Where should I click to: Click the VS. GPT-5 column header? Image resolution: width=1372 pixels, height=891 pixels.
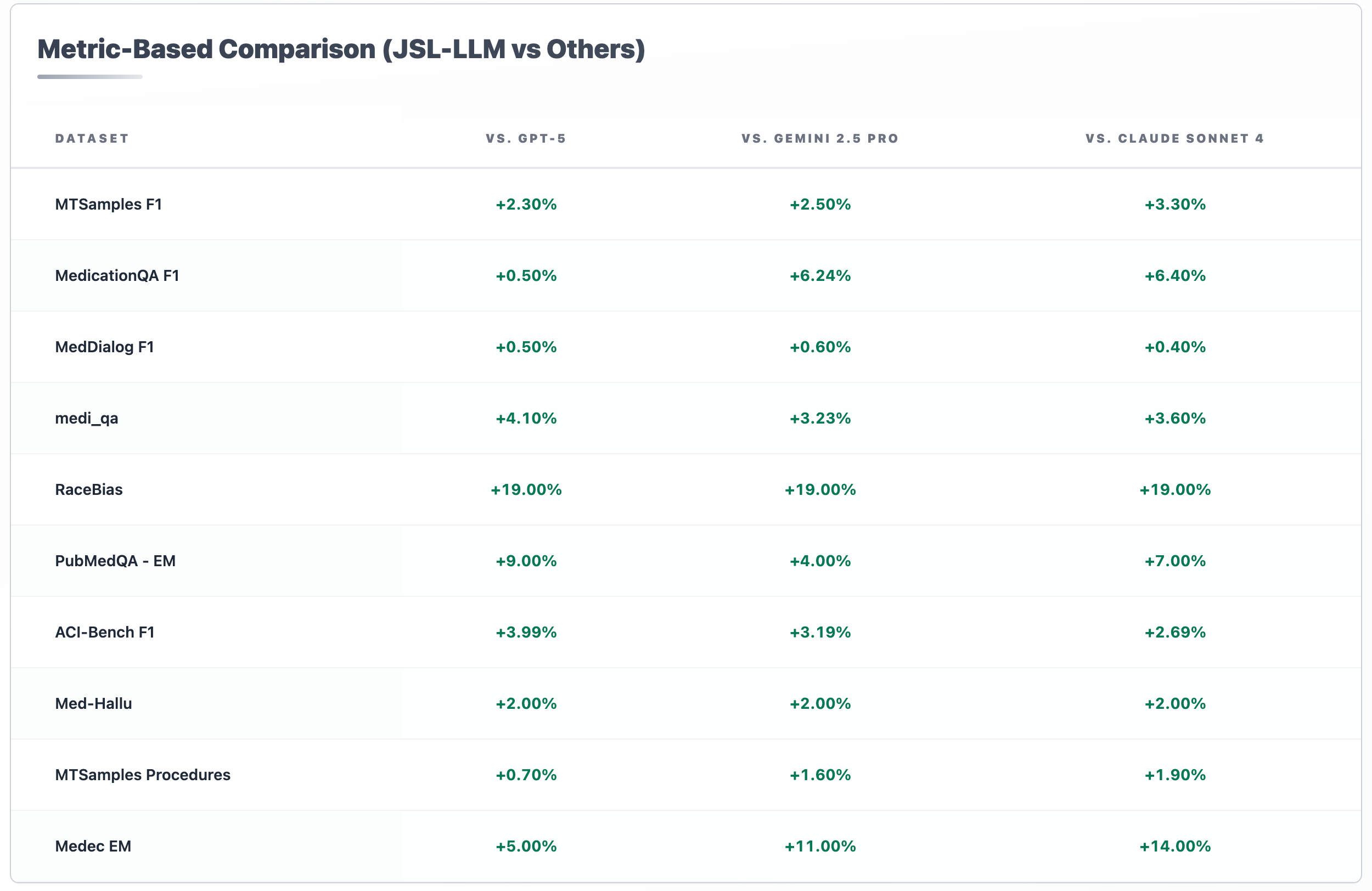(x=525, y=138)
